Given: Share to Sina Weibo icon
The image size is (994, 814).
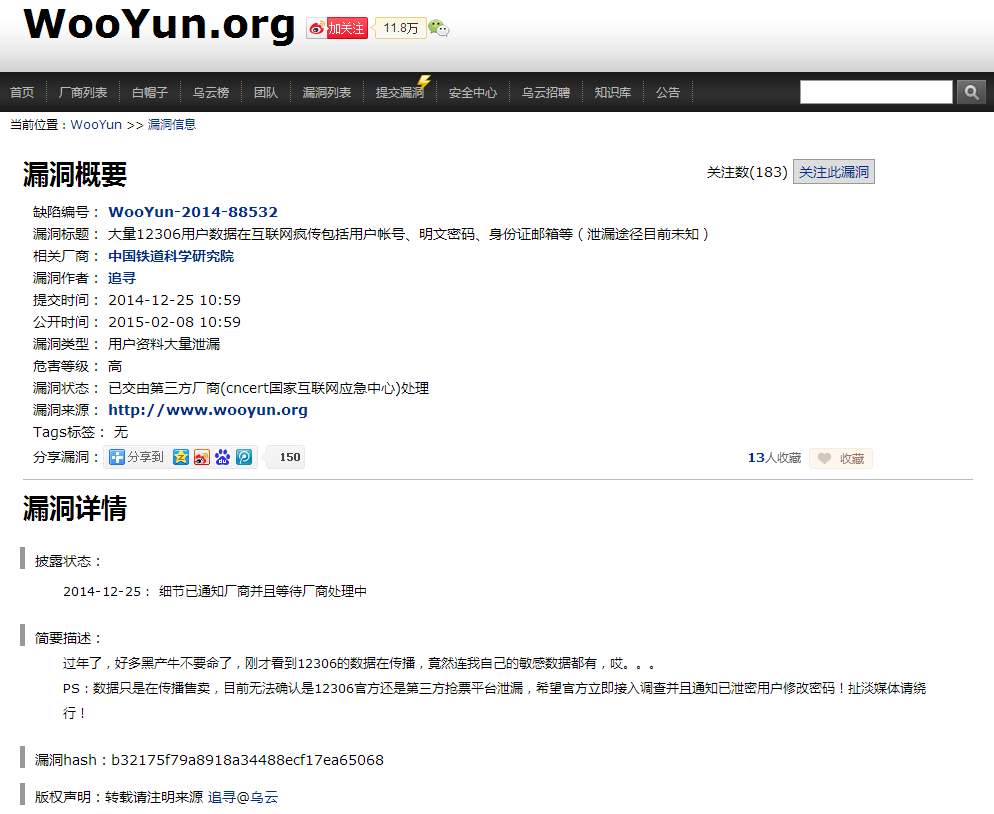Looking at the screenshot, I should (x=202, y=457).
